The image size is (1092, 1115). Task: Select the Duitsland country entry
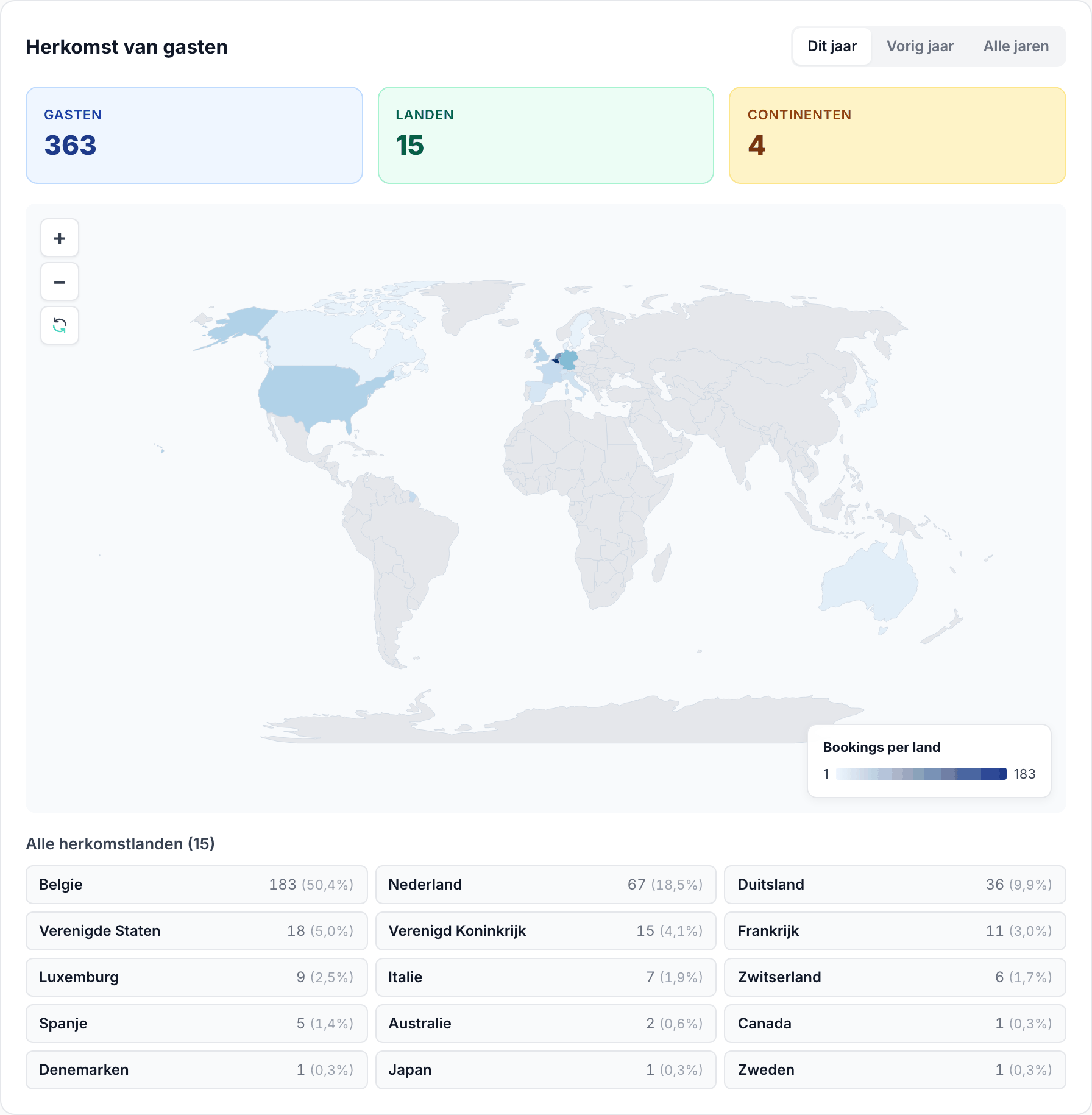[x=895, y=885]
